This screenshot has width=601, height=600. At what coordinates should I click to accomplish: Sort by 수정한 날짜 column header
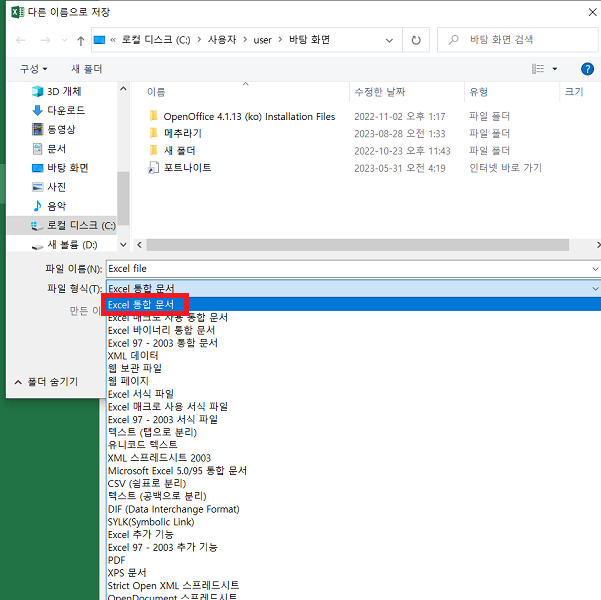click(380, 92)
